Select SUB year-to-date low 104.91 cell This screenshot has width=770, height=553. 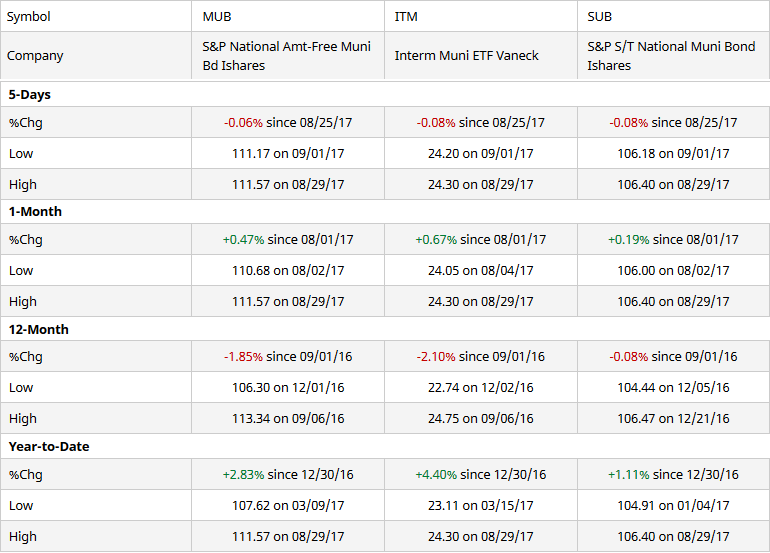pos(673,505)
